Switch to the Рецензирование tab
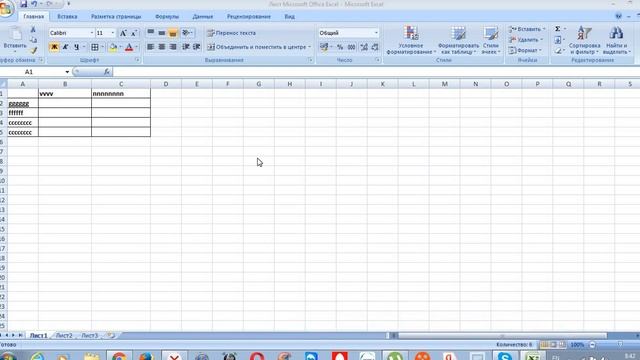640x360 pixels. 249,17
